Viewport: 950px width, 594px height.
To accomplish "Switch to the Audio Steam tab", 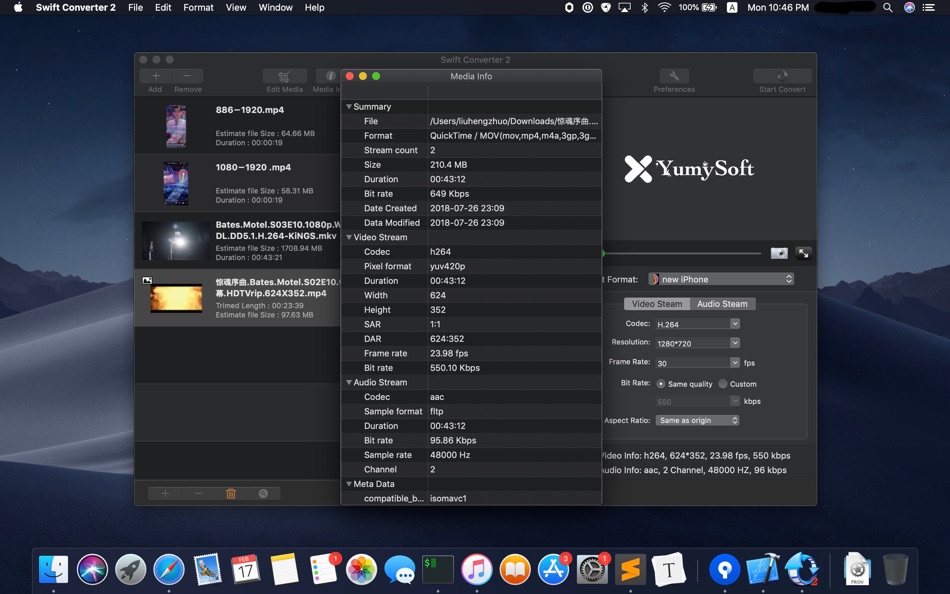I will pos(722,303).
